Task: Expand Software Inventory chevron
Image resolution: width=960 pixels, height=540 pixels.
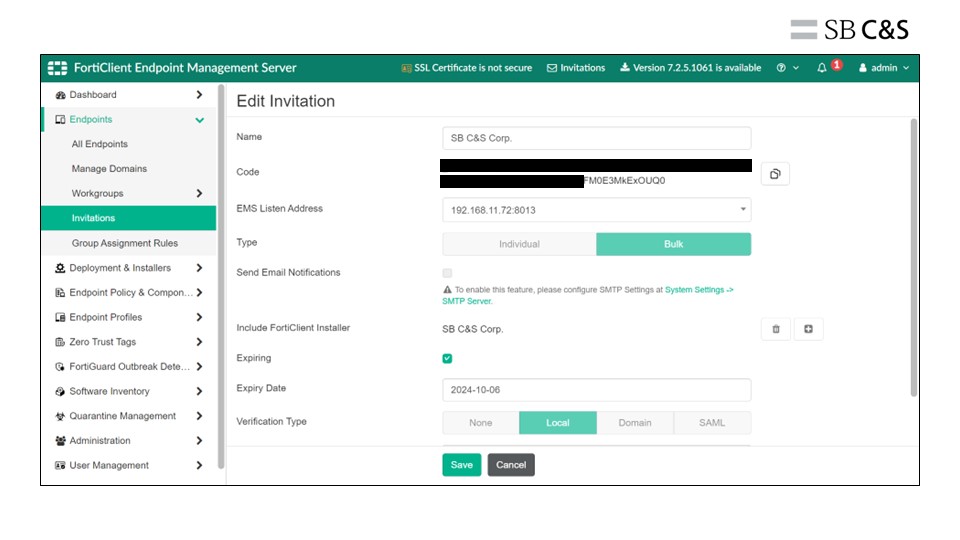Action: [199, 391]
